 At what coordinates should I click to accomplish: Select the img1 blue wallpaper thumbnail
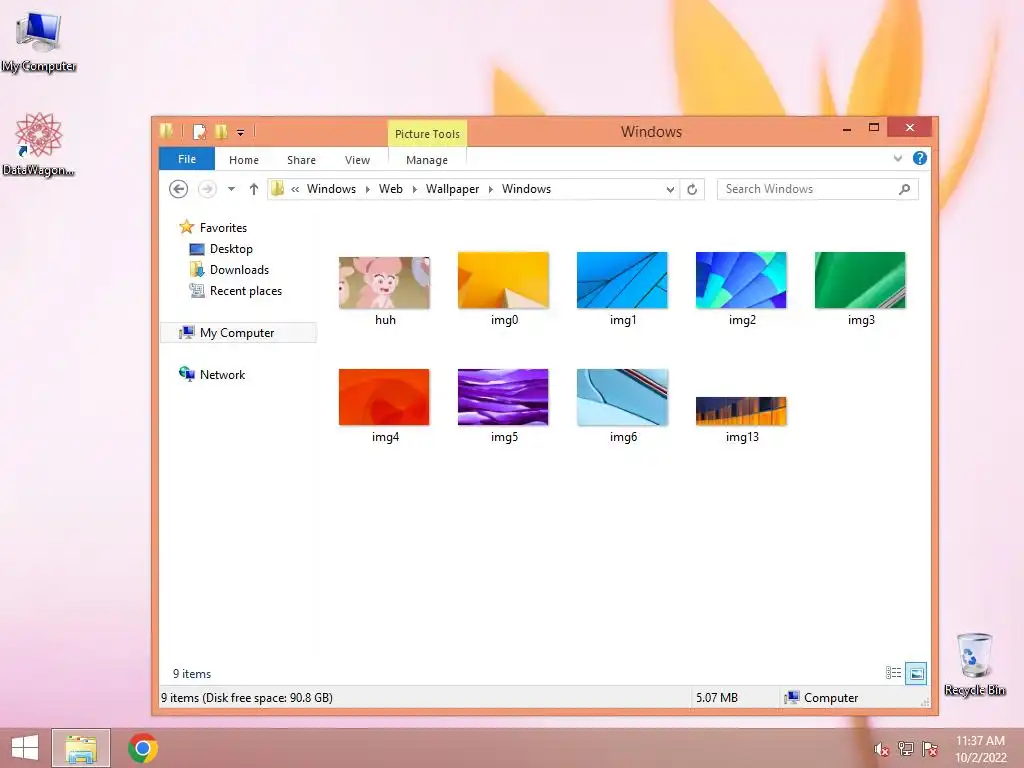tap(622, 280)
